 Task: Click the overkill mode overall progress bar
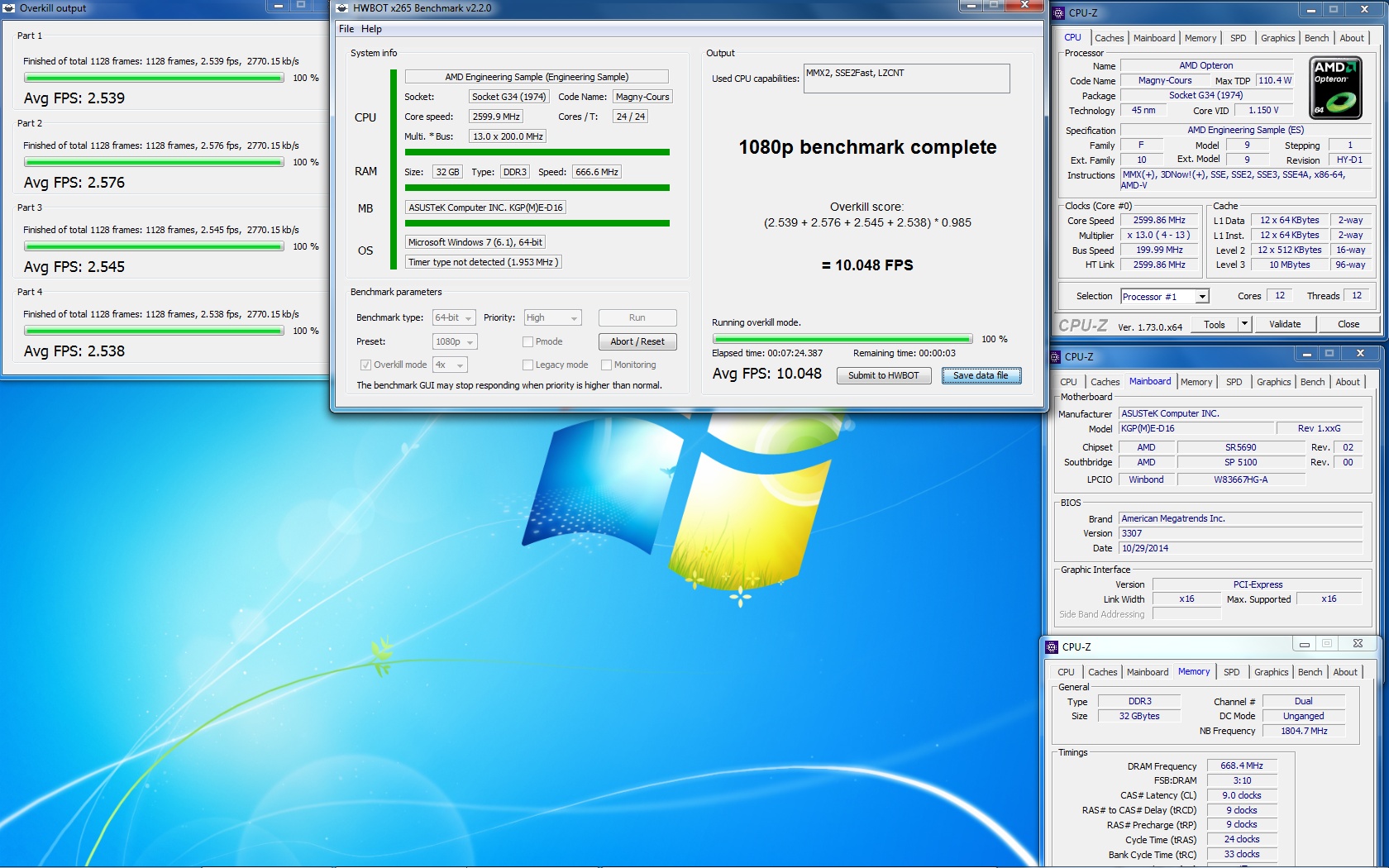click(x=842, y=339)
